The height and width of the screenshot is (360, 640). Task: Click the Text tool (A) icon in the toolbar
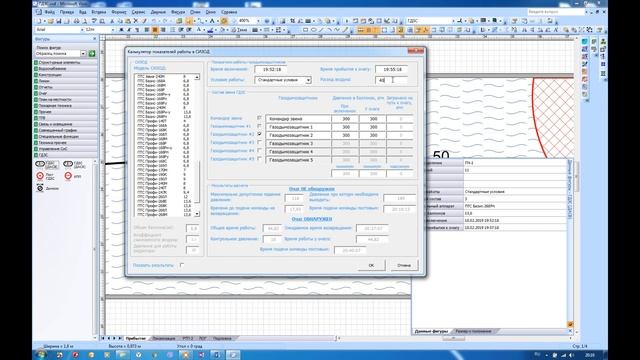(212, 21)
